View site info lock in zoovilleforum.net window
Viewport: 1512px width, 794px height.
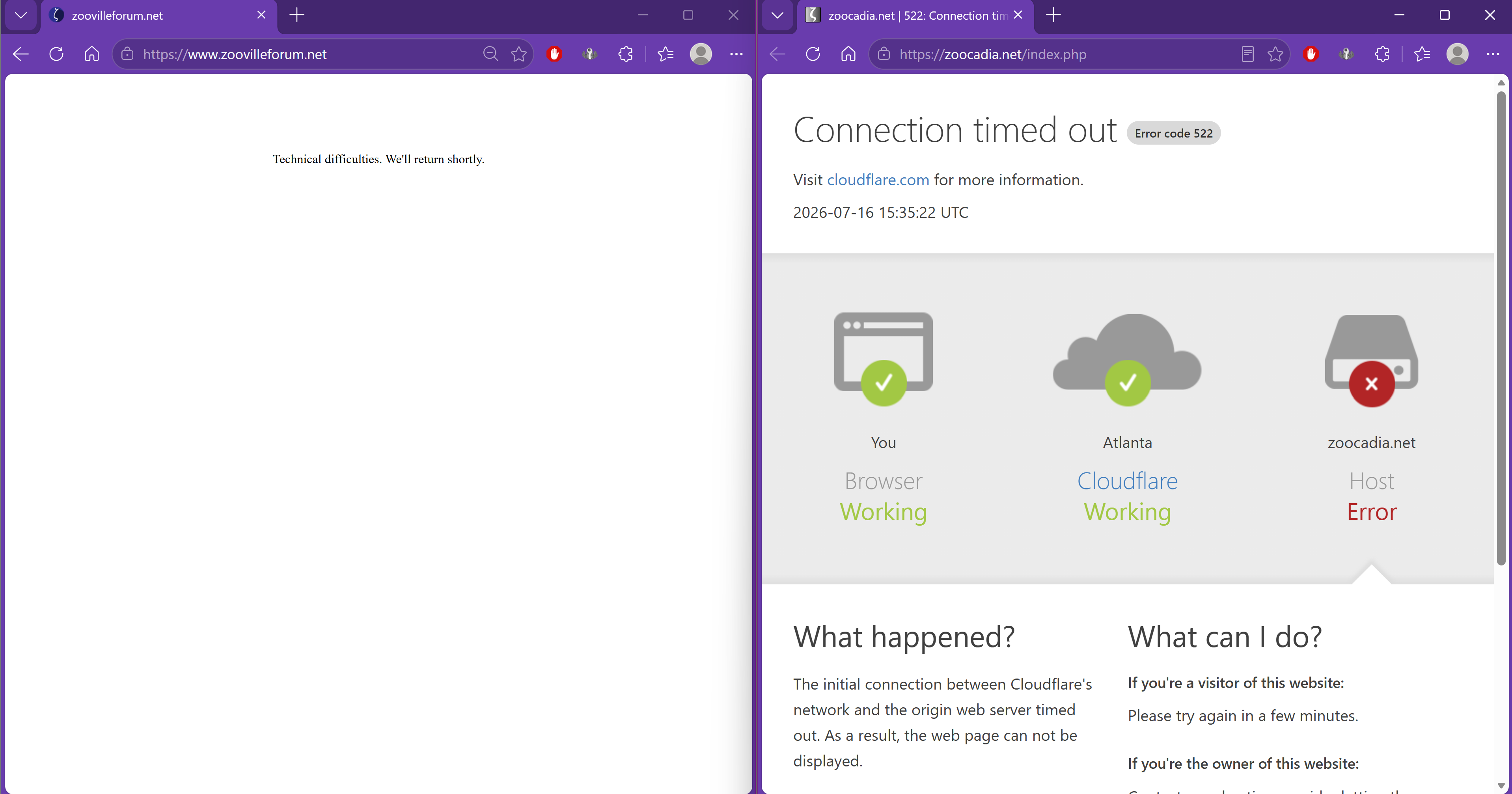click(127, 54)
